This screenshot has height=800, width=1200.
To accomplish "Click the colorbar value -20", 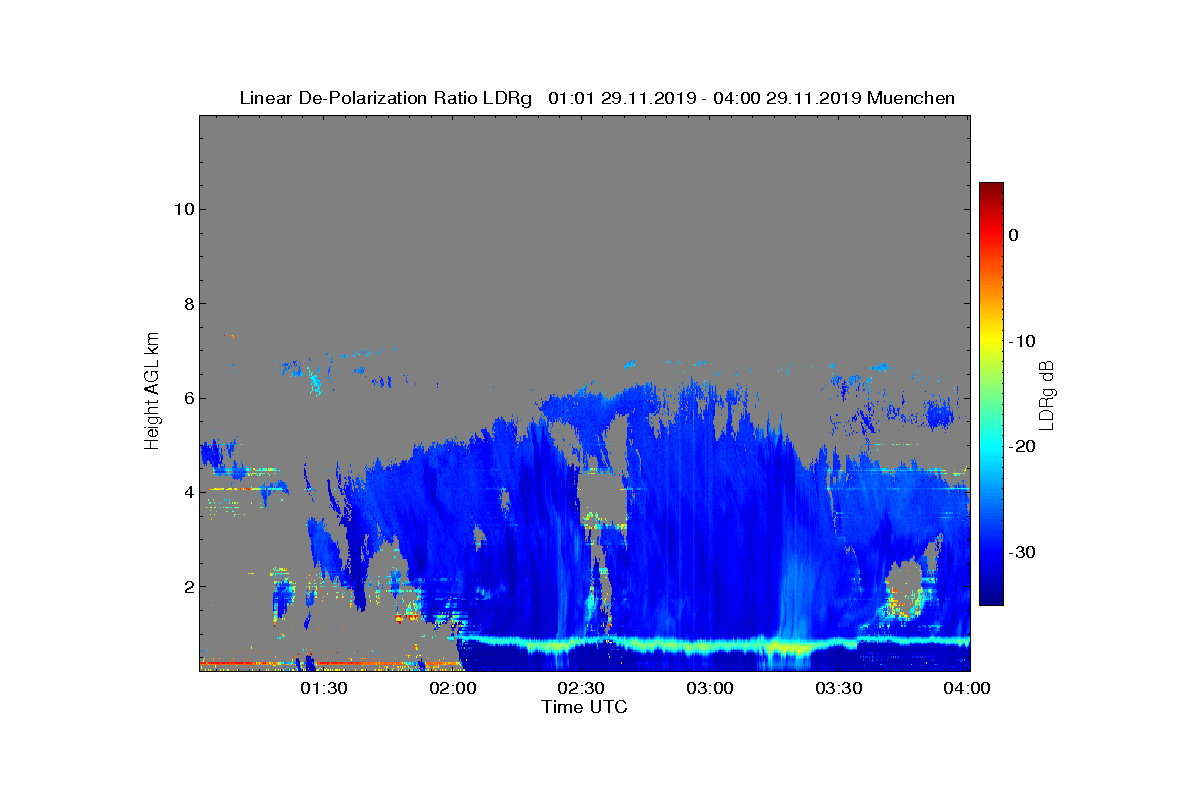I will pyautogui.click(x=1020, y=446).
